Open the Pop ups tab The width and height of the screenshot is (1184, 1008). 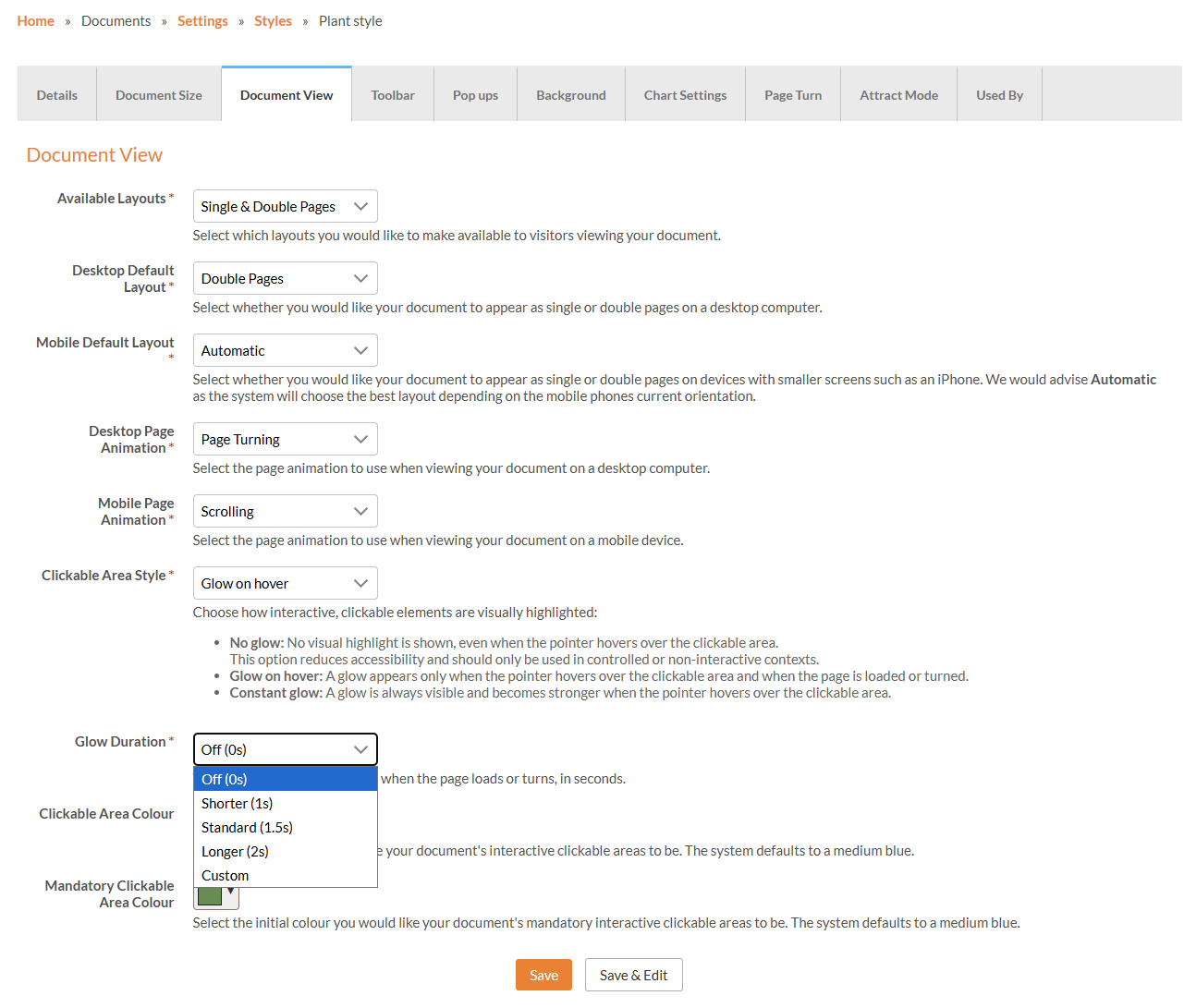pyautogui.click(x=475, y=95)
